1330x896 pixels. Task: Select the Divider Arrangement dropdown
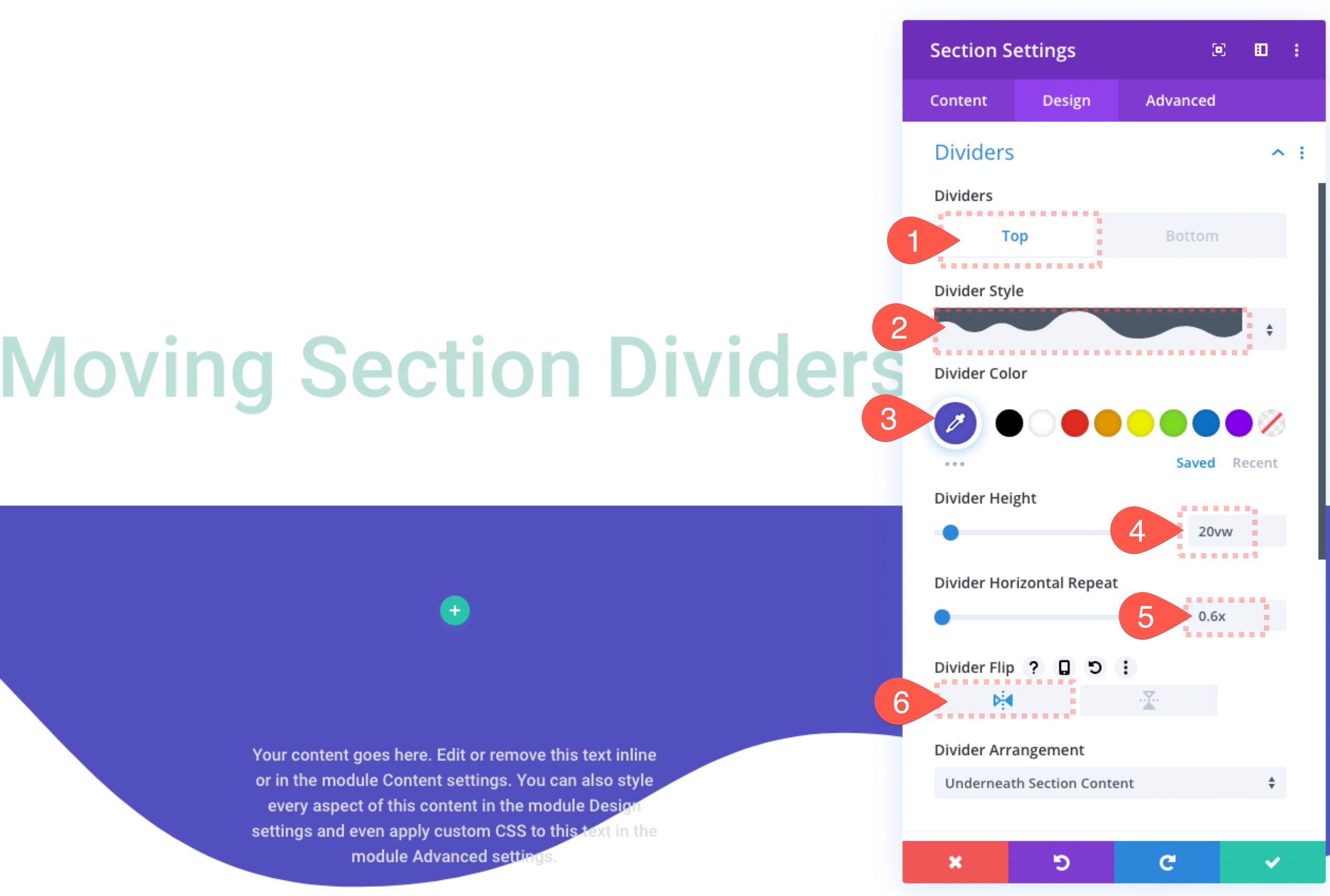[1108, 783]
